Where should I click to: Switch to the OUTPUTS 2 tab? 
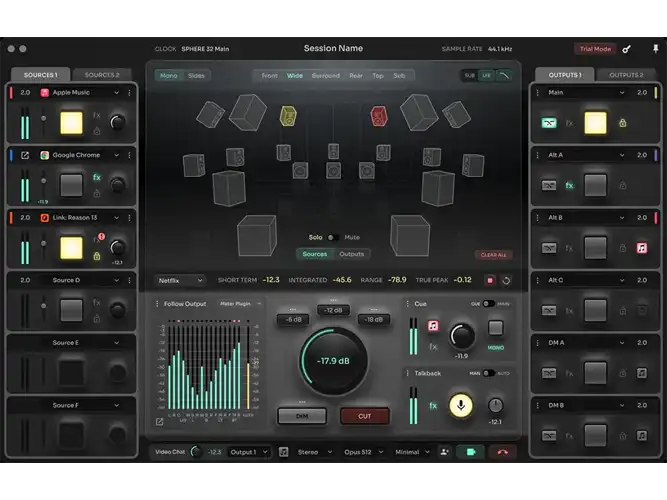pos(627,75)
